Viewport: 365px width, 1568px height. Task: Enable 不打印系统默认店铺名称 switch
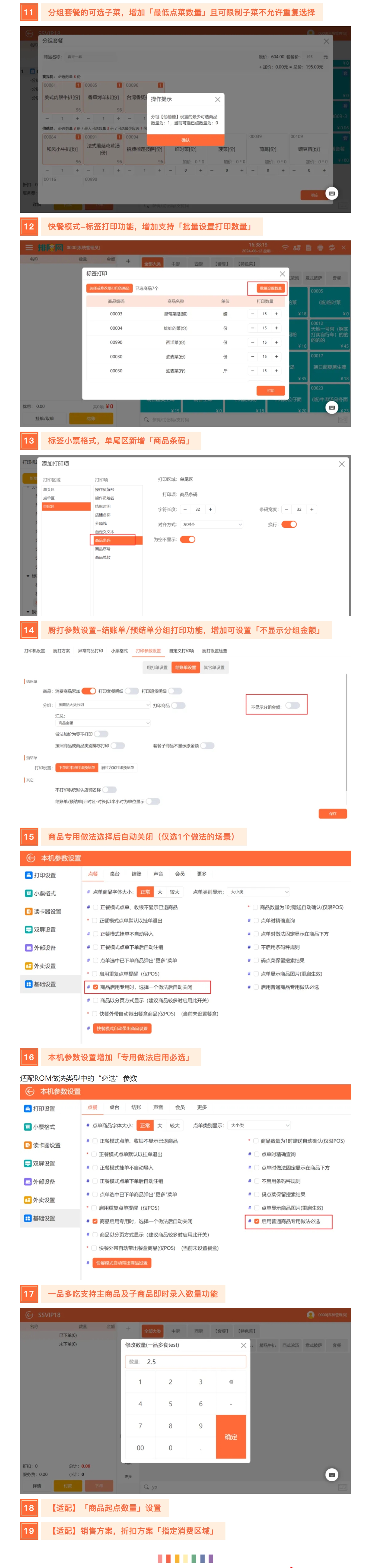pos(109,789)
